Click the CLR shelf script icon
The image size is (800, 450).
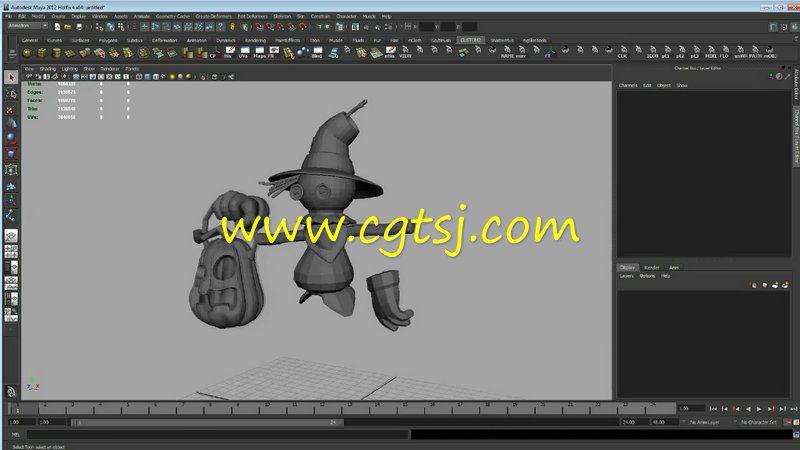tap(622, 52)
